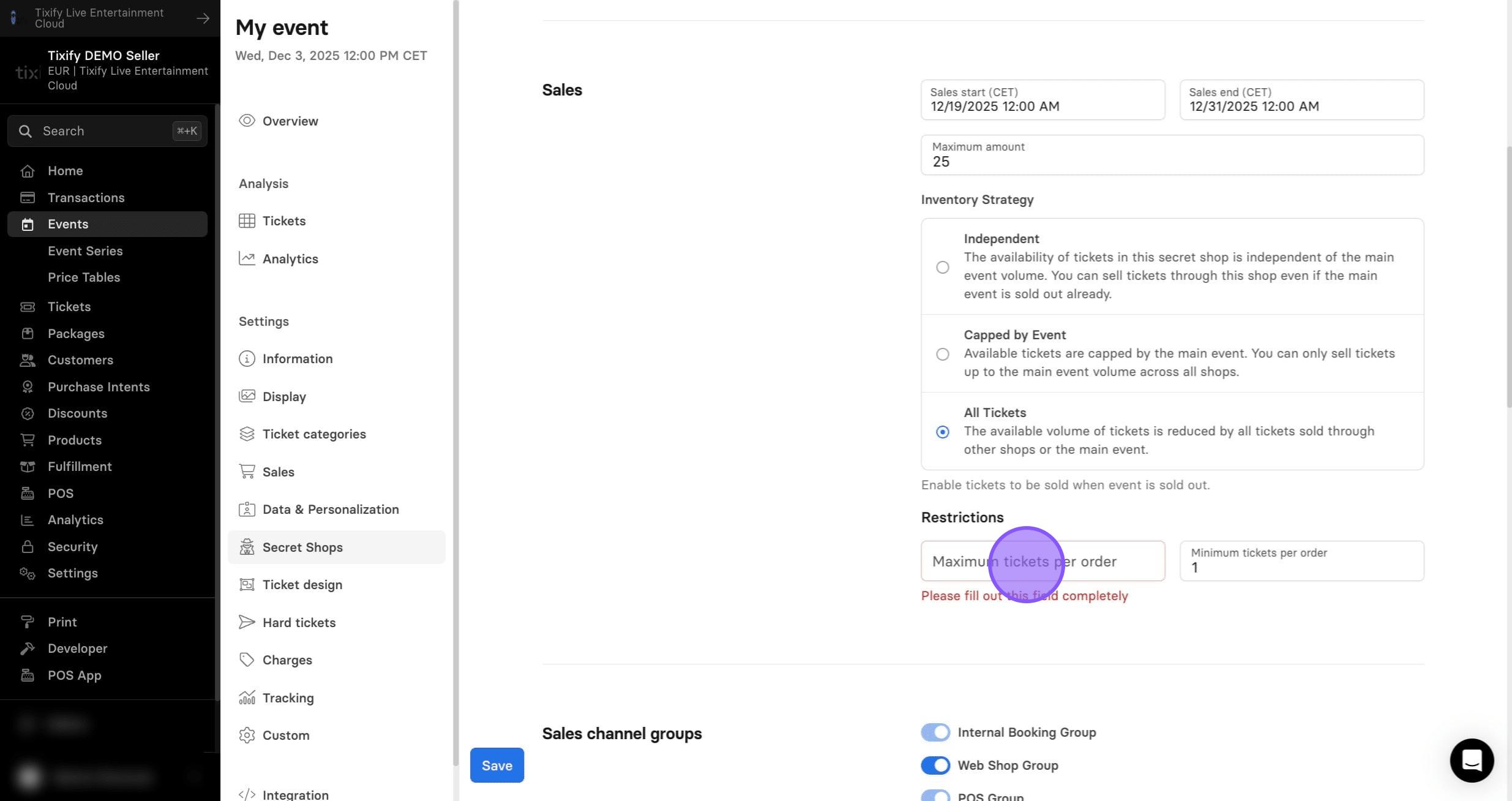Click the Hard tickets paper-plane icon

(x=247, y=622)
